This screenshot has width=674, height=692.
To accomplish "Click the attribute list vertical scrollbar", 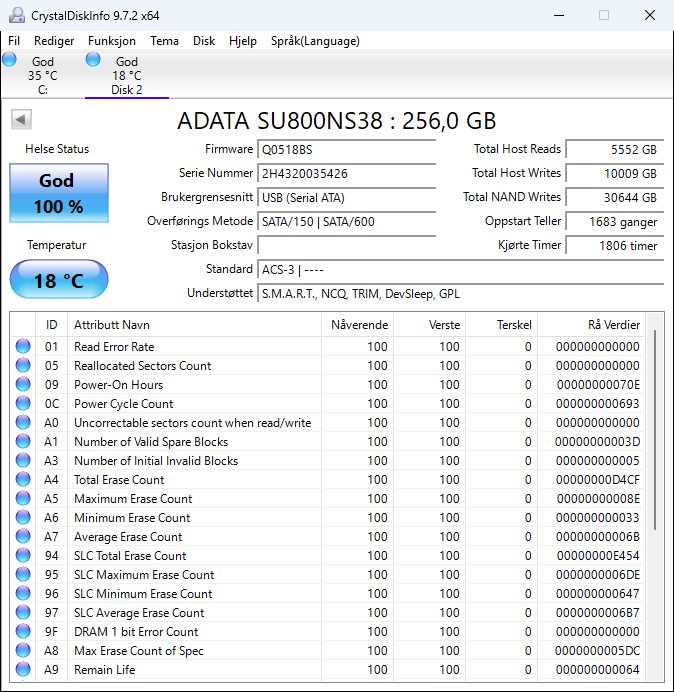I will tap(655, 430).
